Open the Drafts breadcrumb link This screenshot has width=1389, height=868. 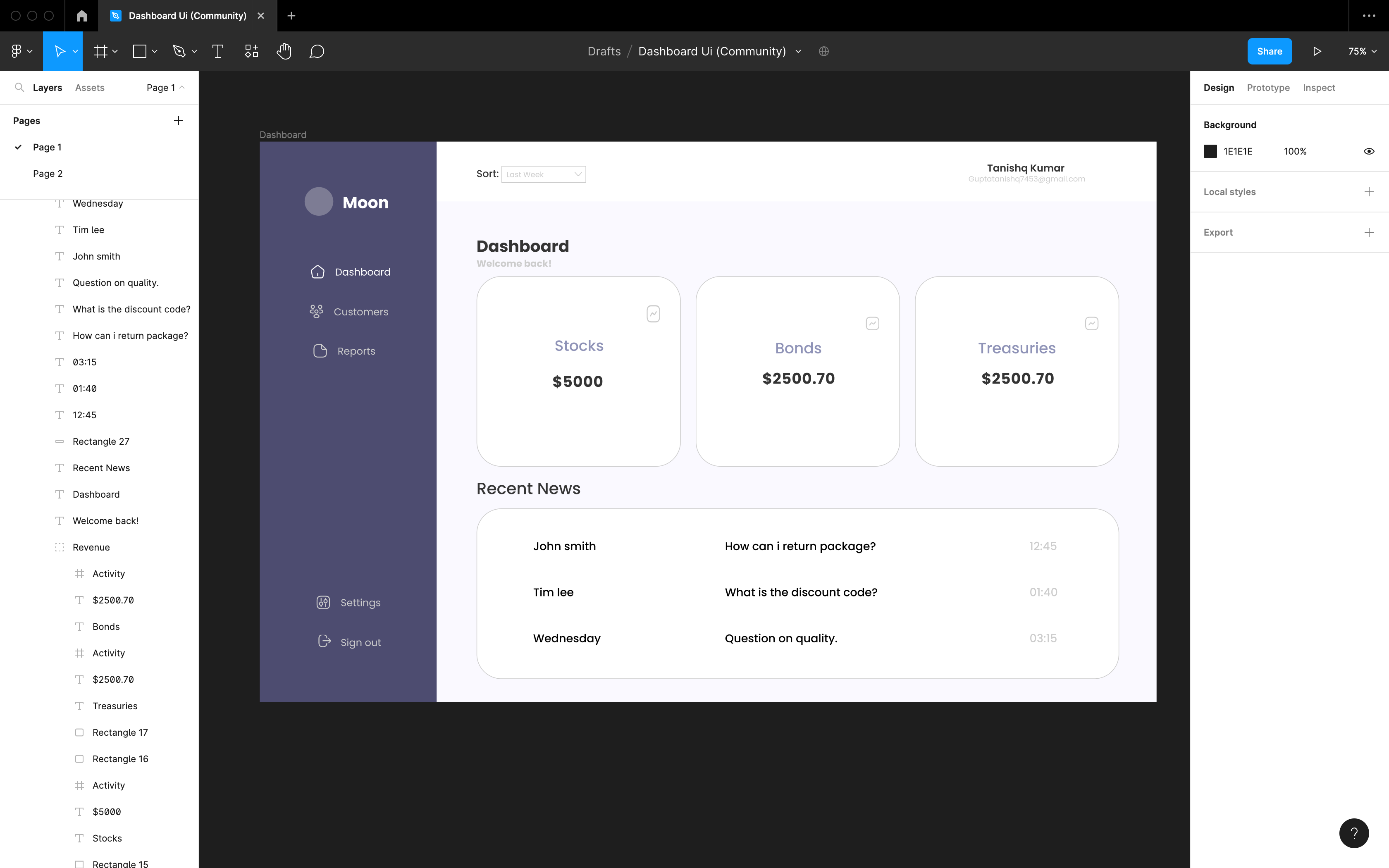(x=604, y=51)
